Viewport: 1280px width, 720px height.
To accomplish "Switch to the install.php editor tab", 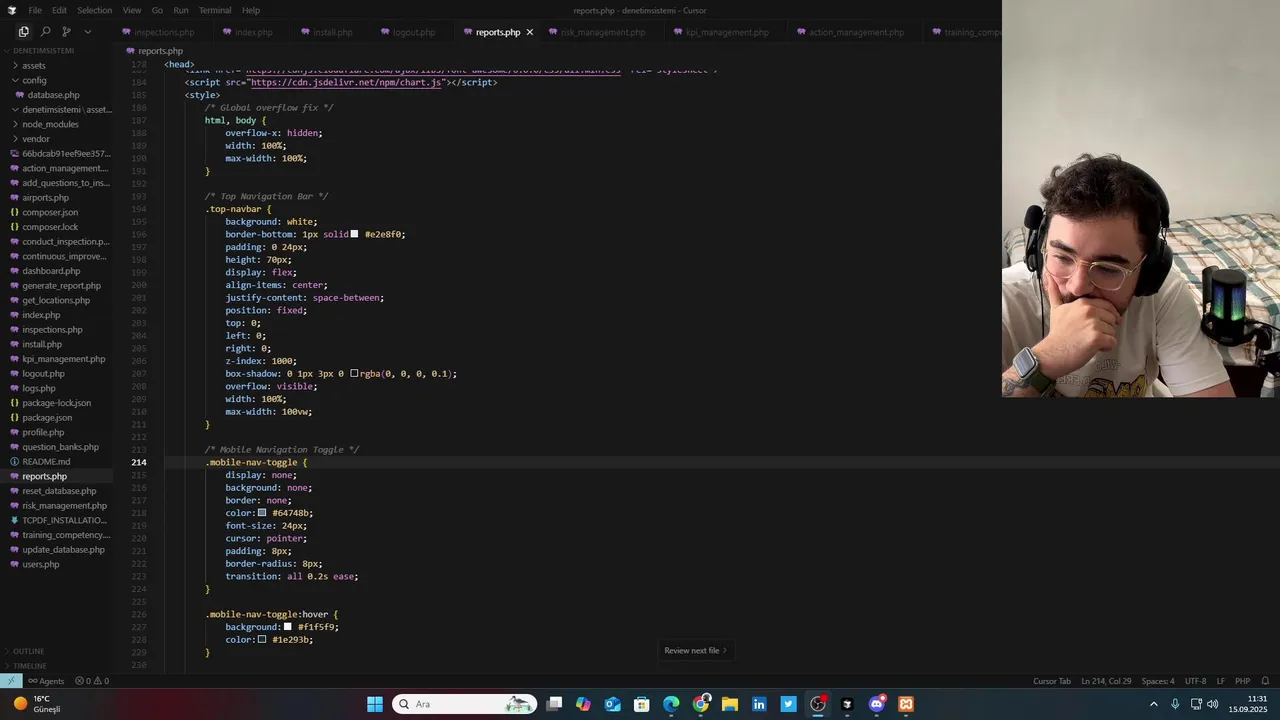I will tap(327, 32).
